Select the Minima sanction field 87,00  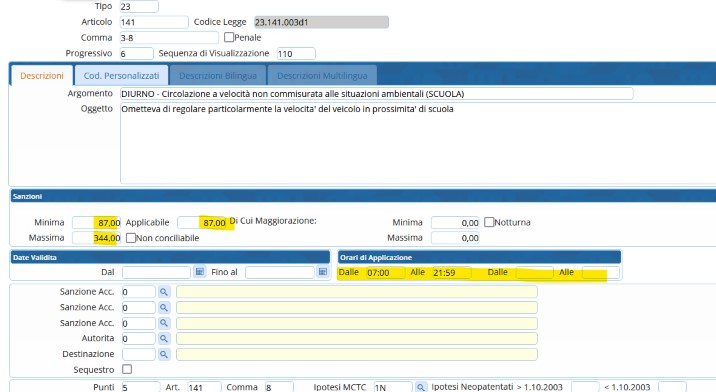96,222
